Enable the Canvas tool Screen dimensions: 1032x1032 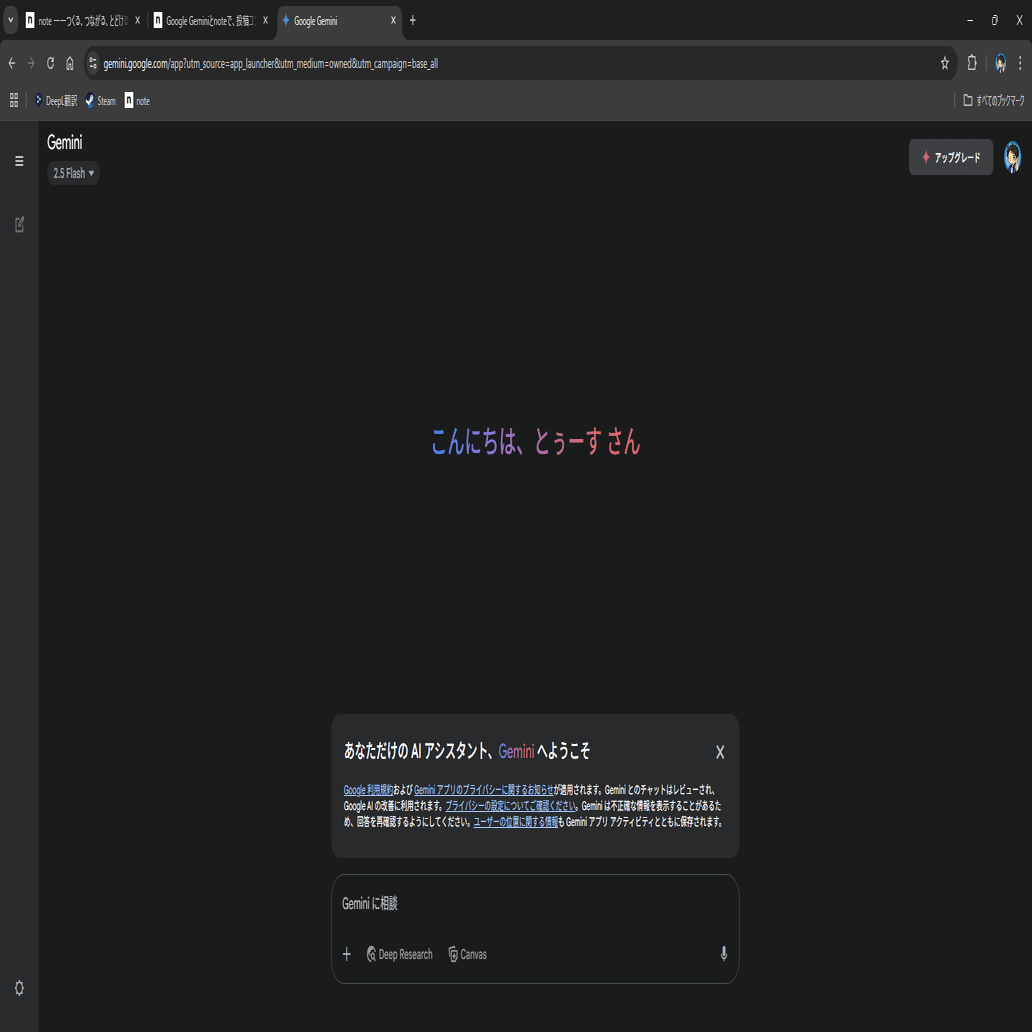[467, 954]
